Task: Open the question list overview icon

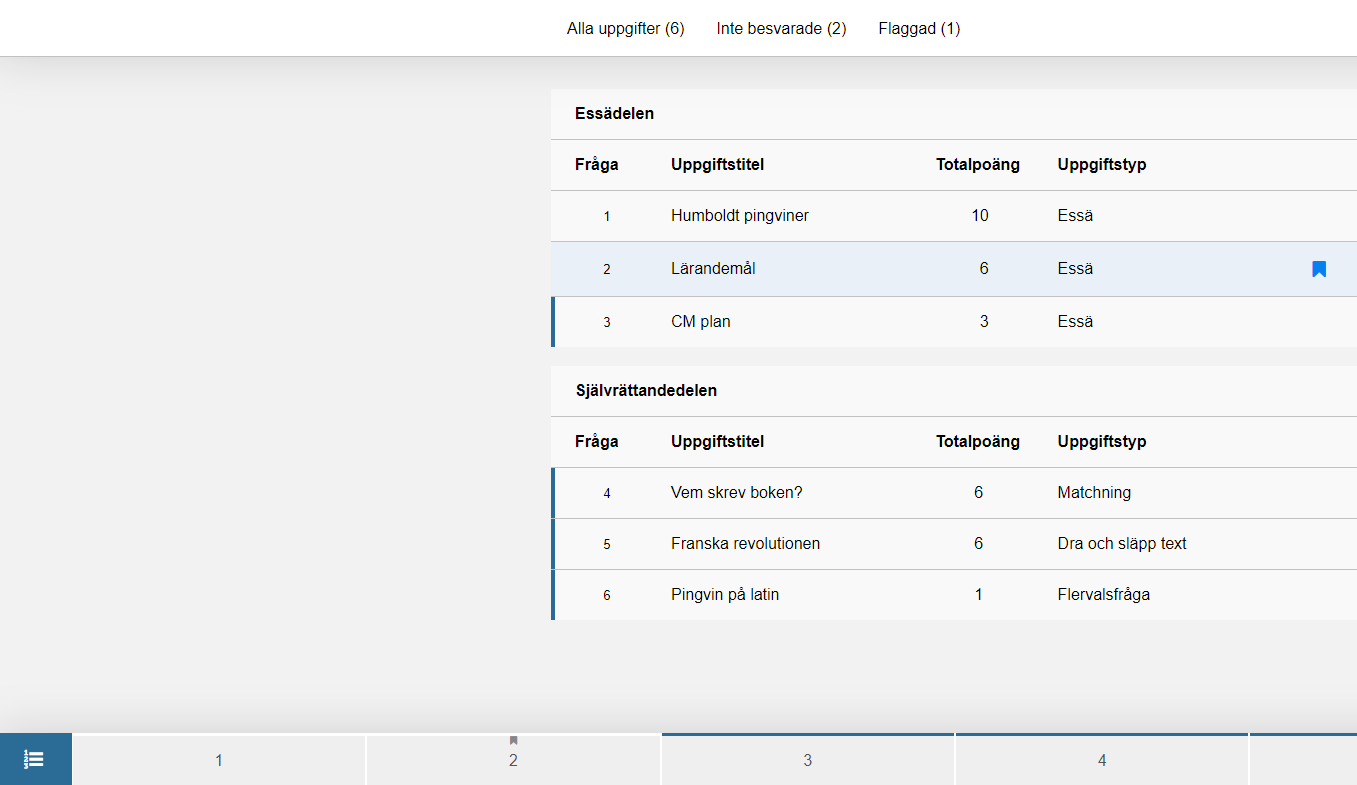Action: coord(35,759)
